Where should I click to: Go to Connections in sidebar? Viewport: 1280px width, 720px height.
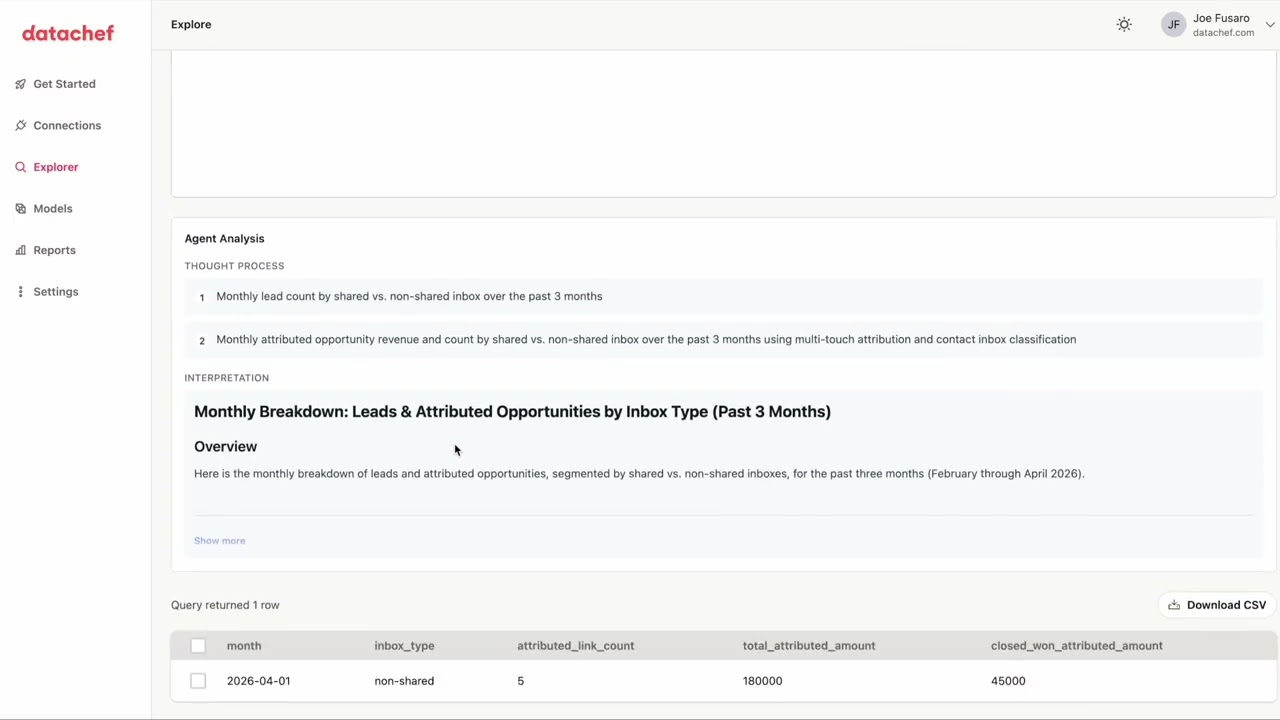[67, 125]
